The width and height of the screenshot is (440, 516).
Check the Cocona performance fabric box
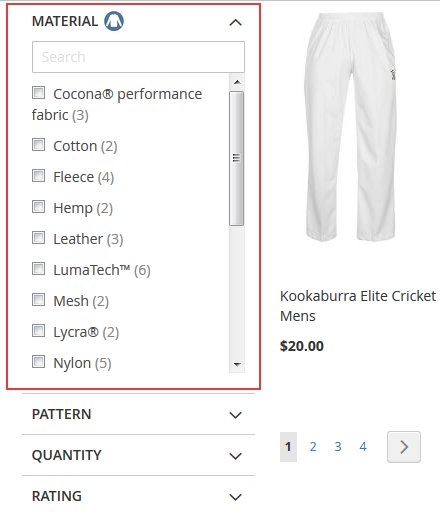click(x=38, y=93)
